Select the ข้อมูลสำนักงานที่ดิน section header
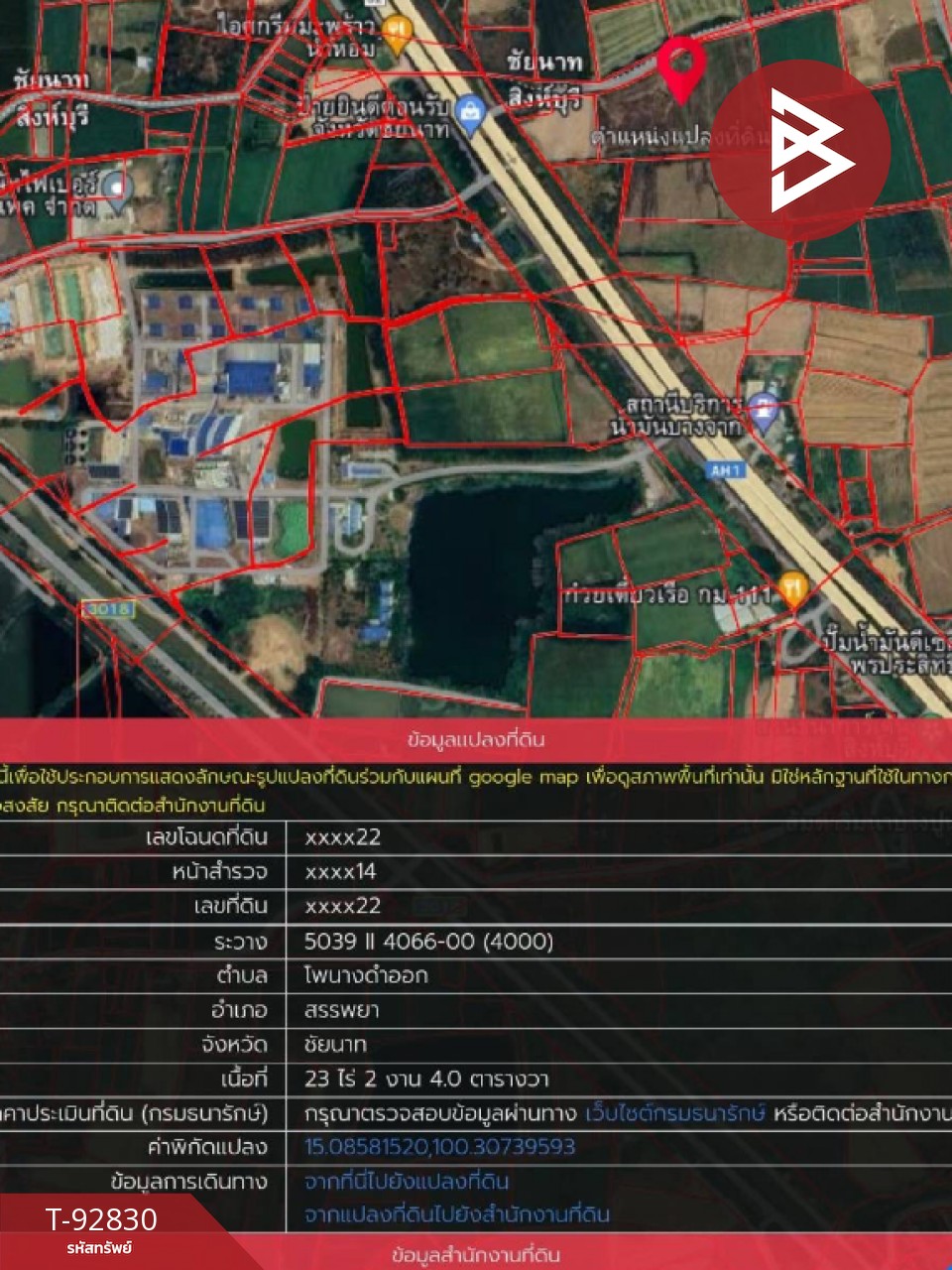Screen dimensions: 952x1270 476,1256
